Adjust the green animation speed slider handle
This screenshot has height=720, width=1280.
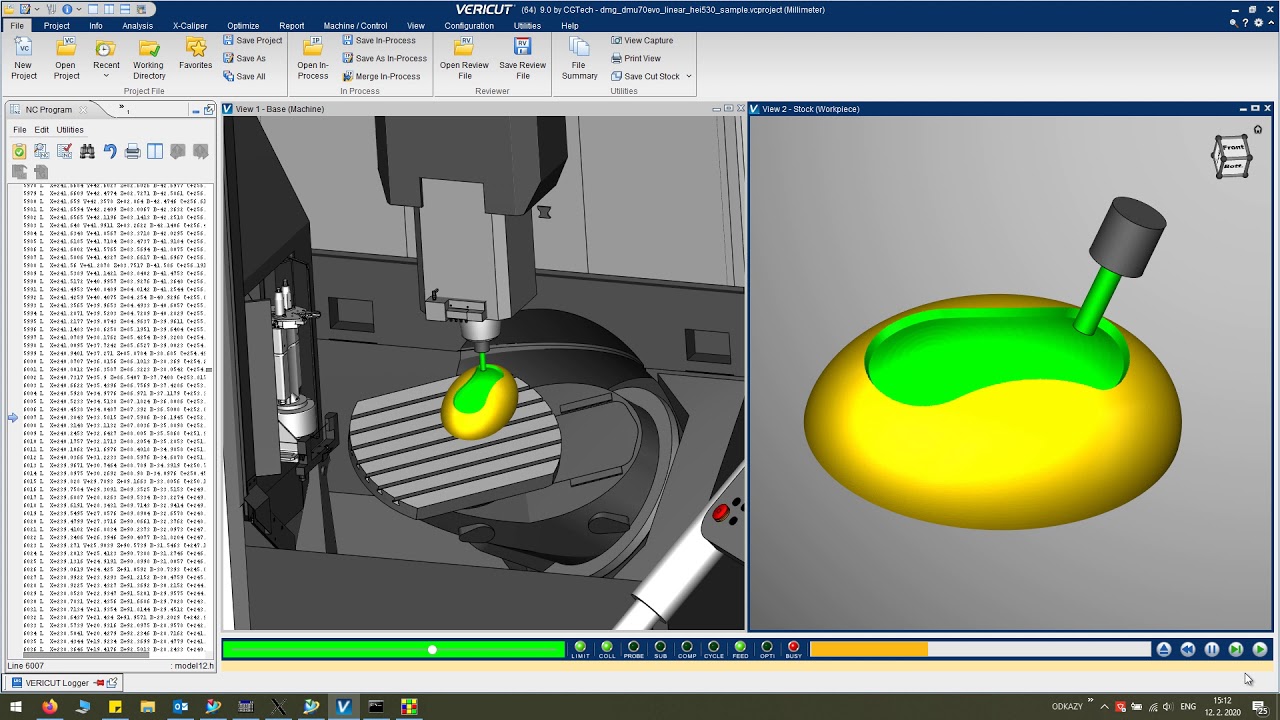click(x=432, y=650)
